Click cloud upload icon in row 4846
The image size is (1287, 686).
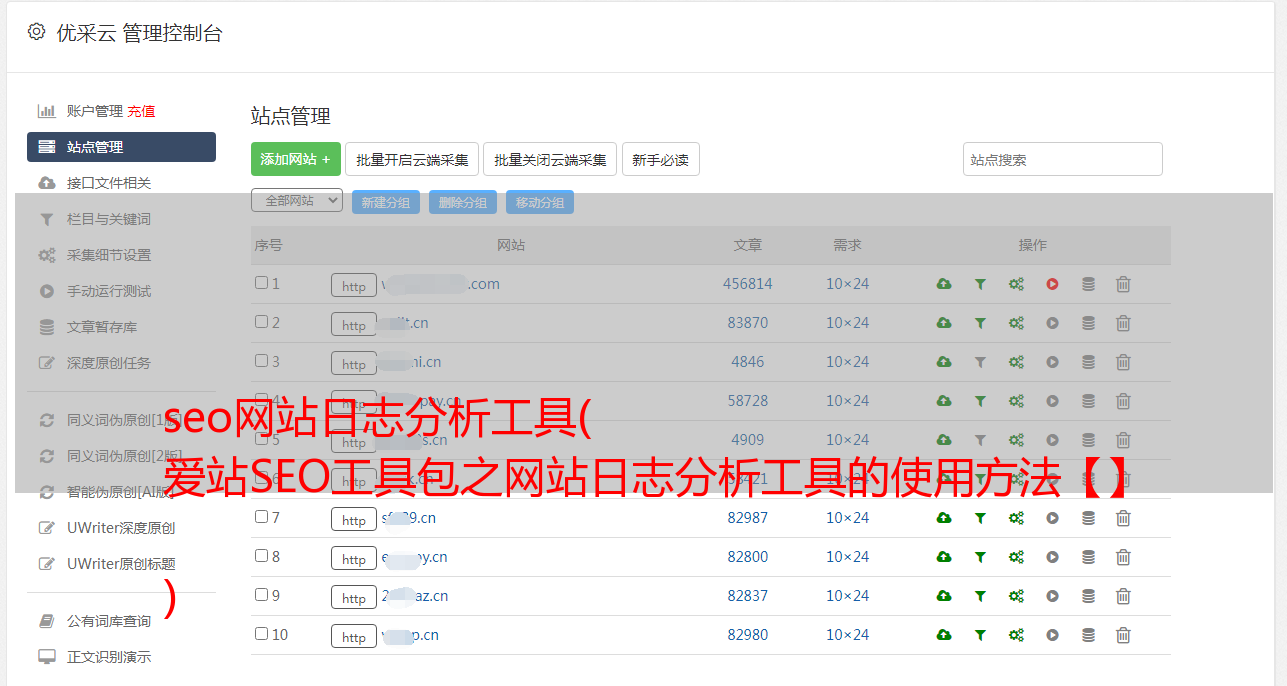[x=944, y=362]
